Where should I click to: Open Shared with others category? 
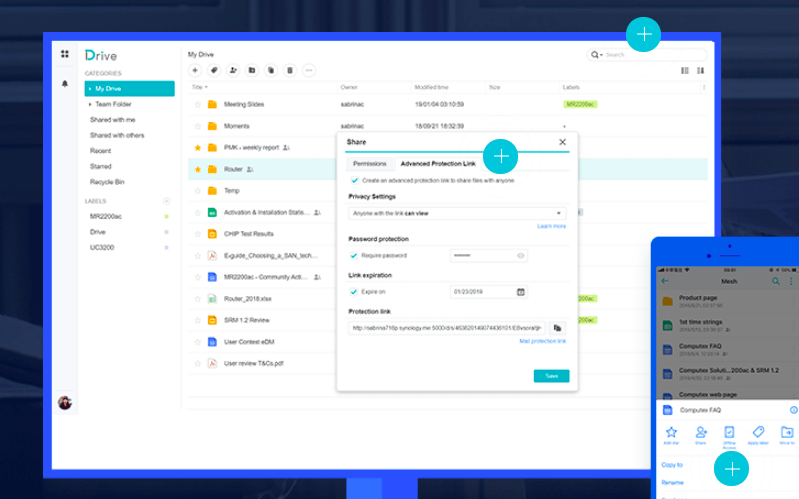tap(117, 136)
